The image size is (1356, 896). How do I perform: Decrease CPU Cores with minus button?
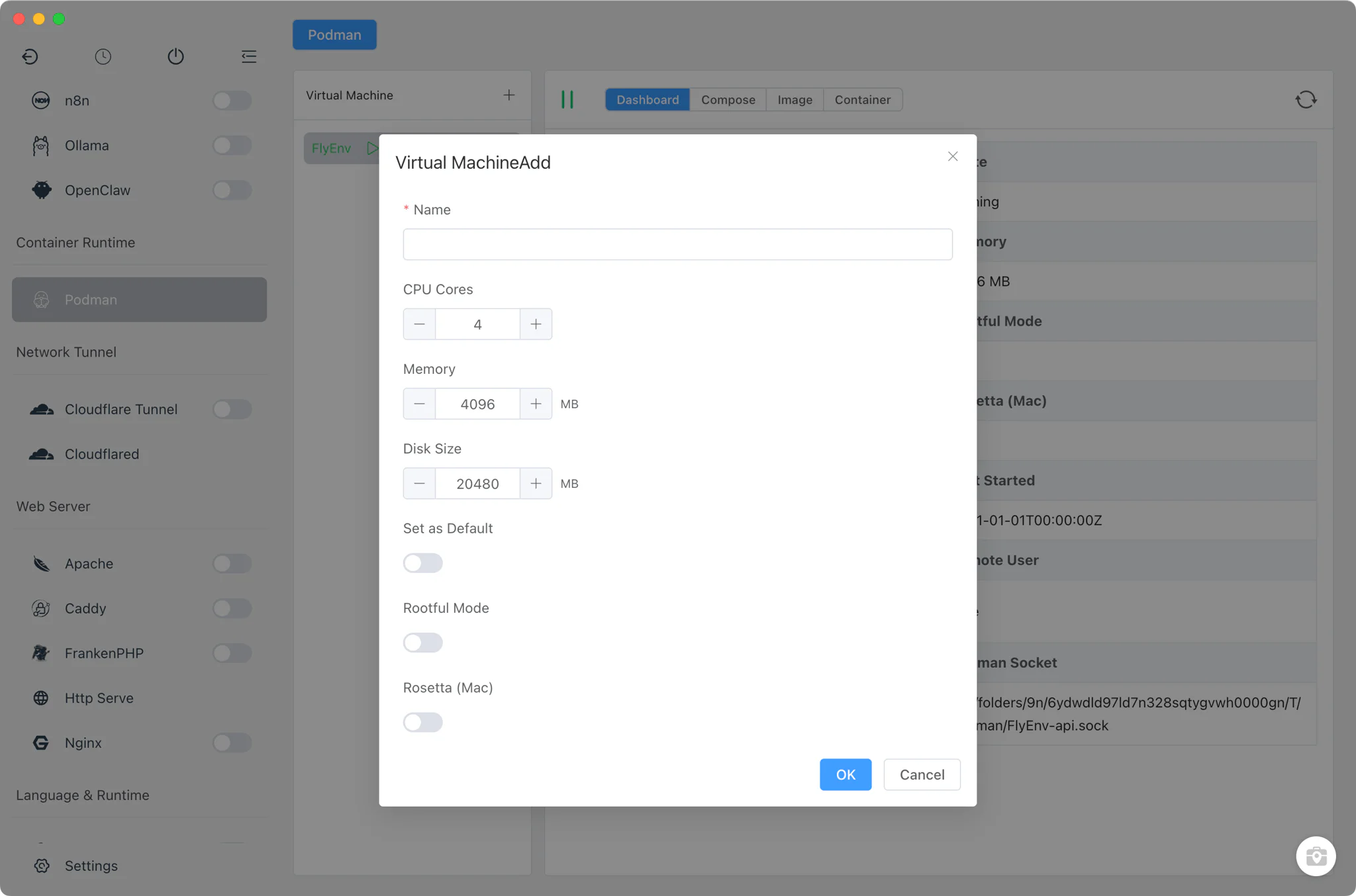tap(419, 324)
